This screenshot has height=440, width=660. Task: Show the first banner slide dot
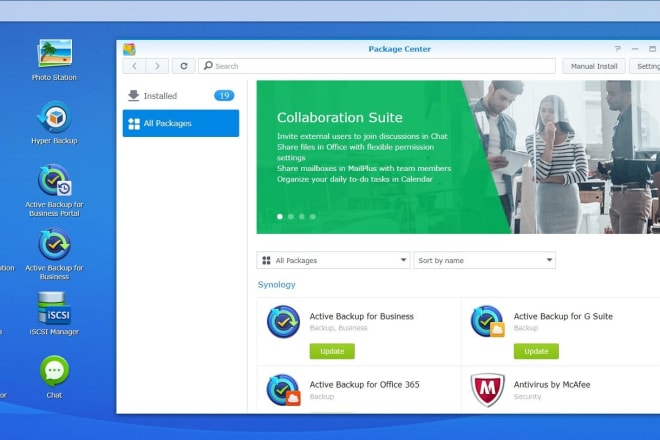pos(280,216)
